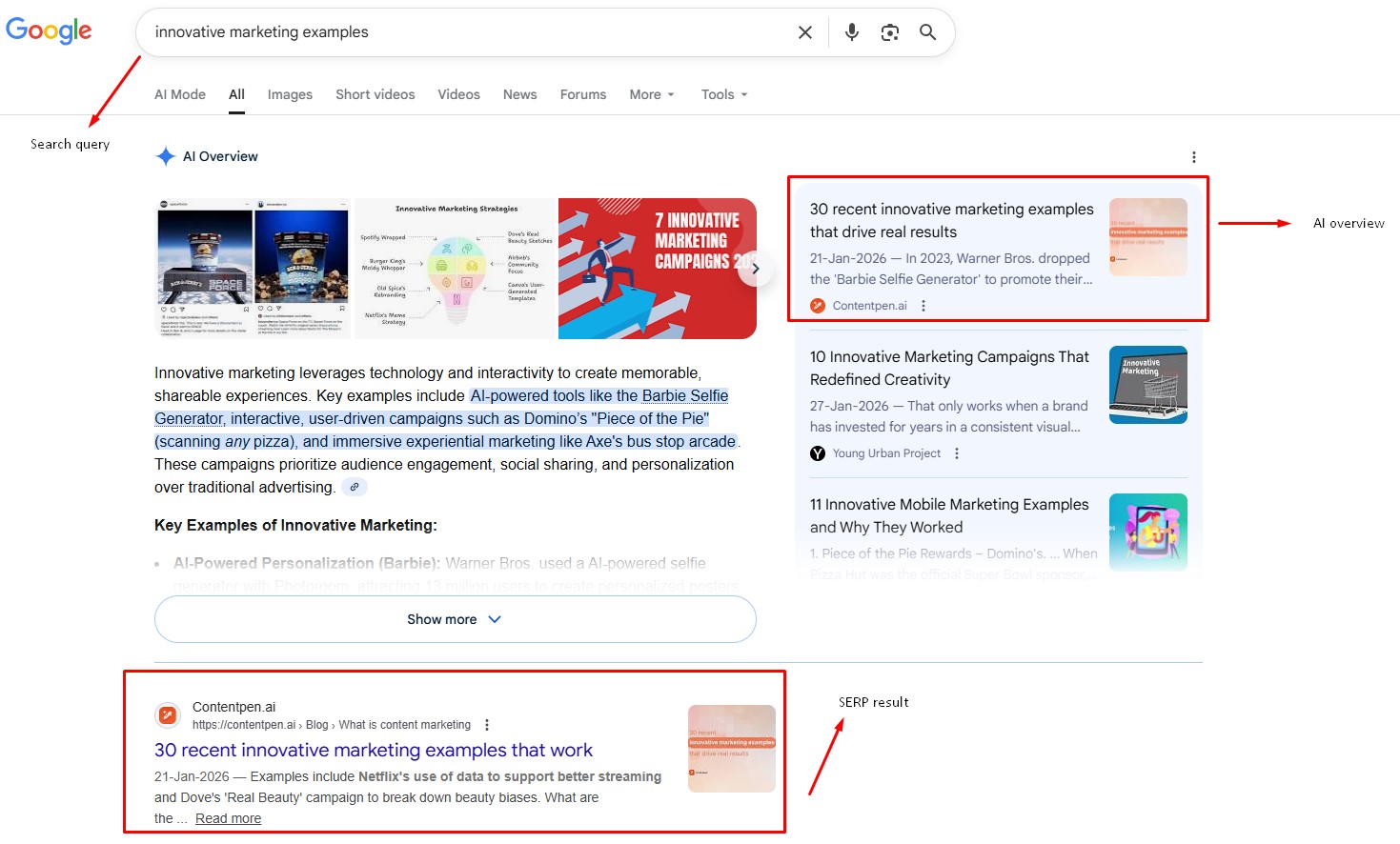Click the search magnifier icon

[927, 31]
